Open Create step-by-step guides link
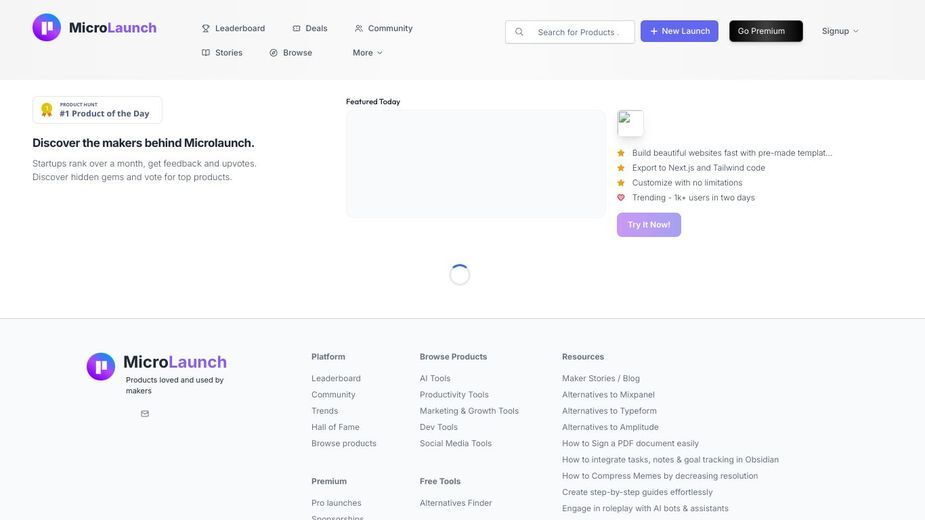925x520 pixels. 637,492
